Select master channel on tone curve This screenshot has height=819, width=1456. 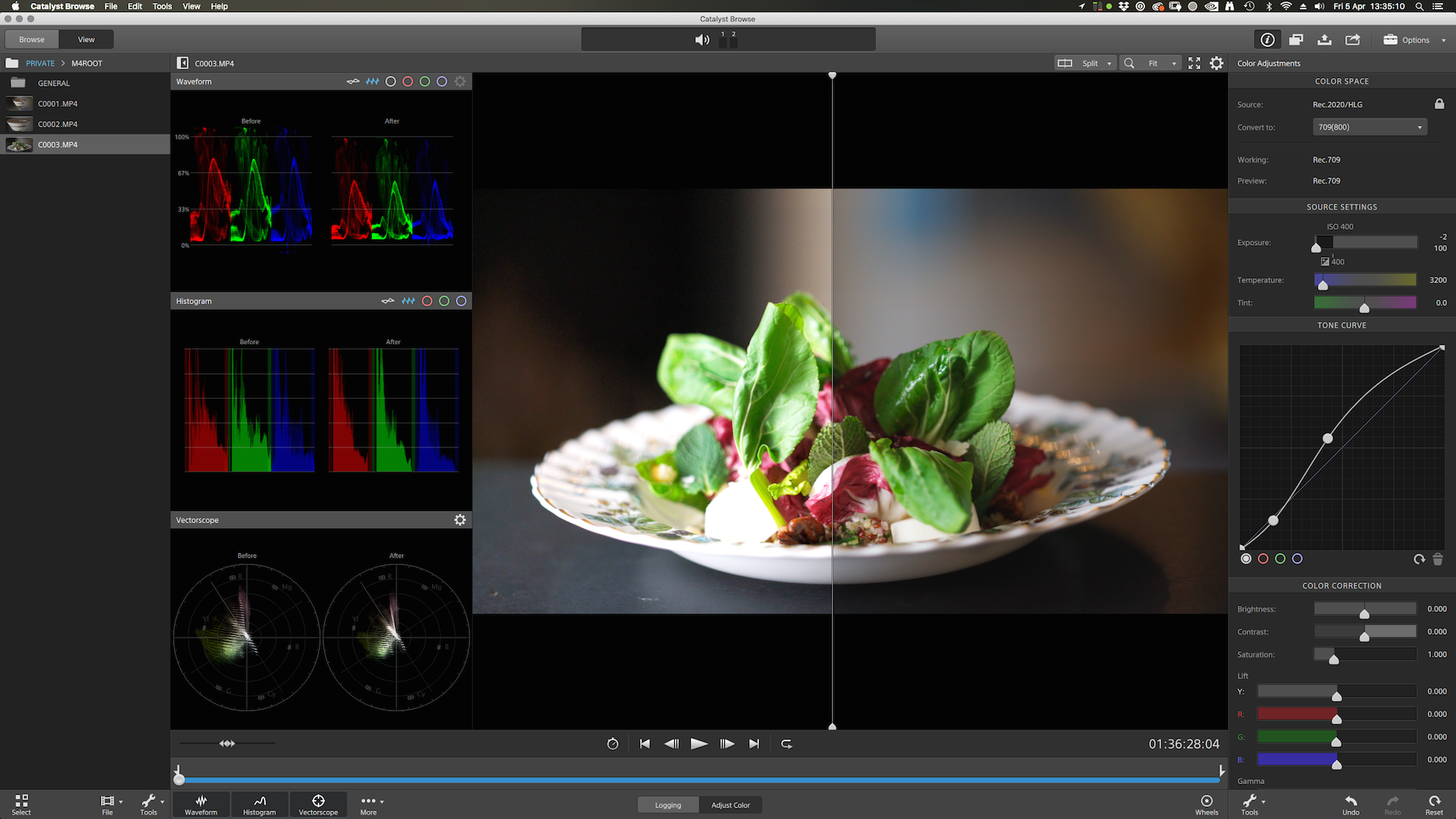point(1246,559)
